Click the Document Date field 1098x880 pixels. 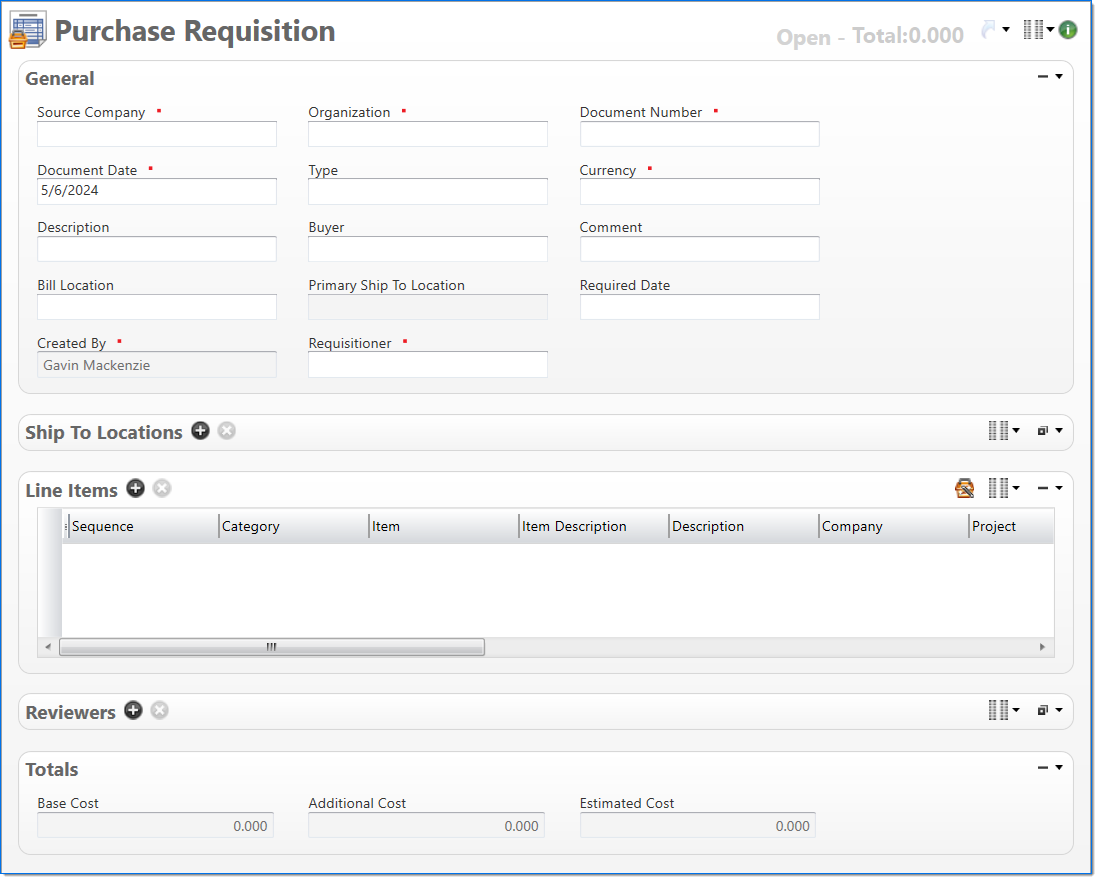click(x=157, y=191)
